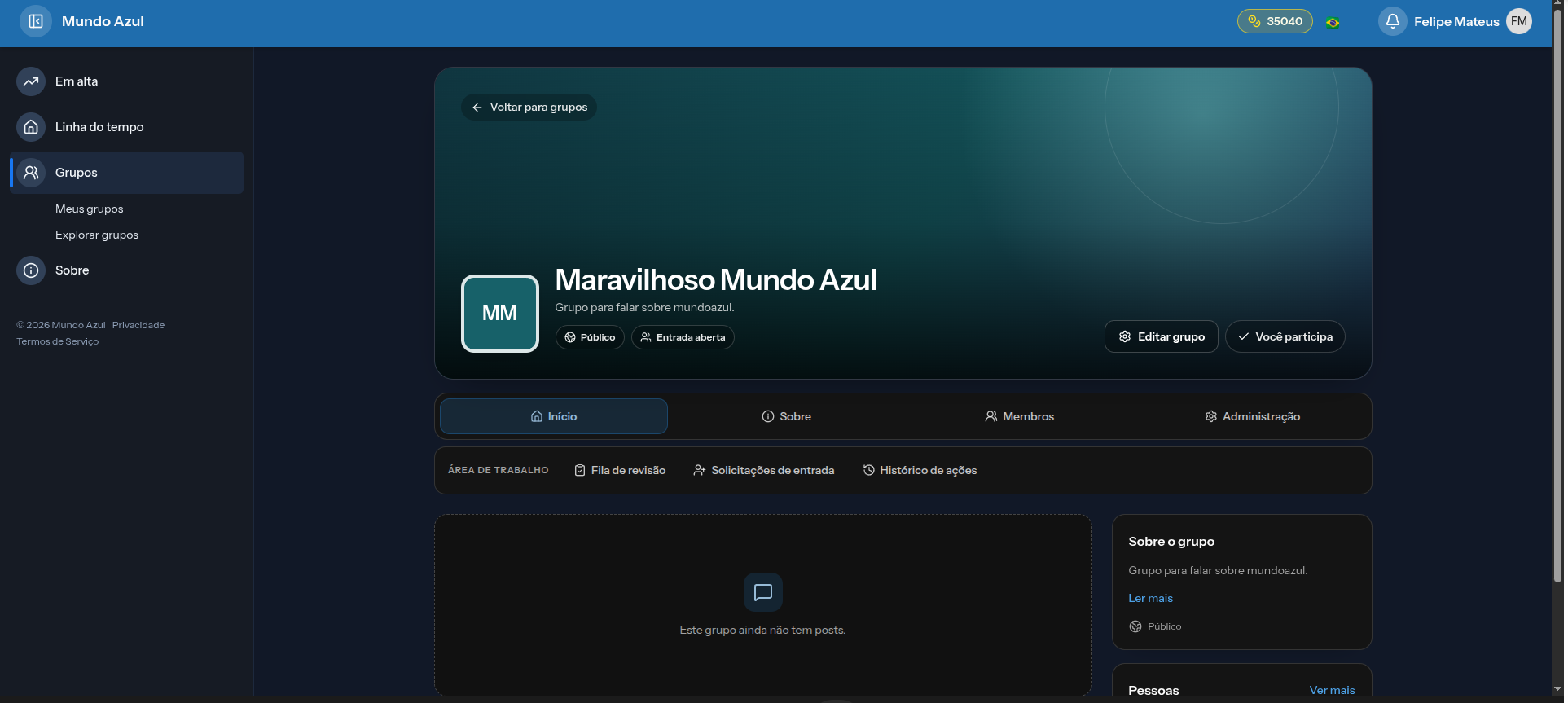Click the Mundo Azul logo title
The height and width of the screenshot is (703, 1568).
(103, 21)
